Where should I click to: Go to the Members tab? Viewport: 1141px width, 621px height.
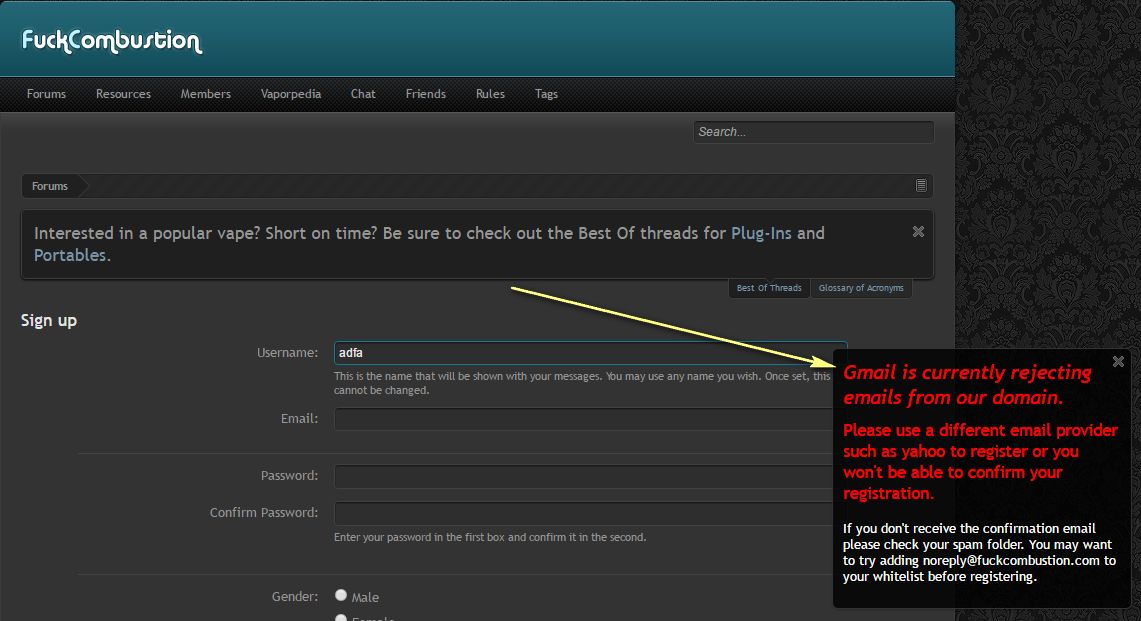tap(206, 94)
